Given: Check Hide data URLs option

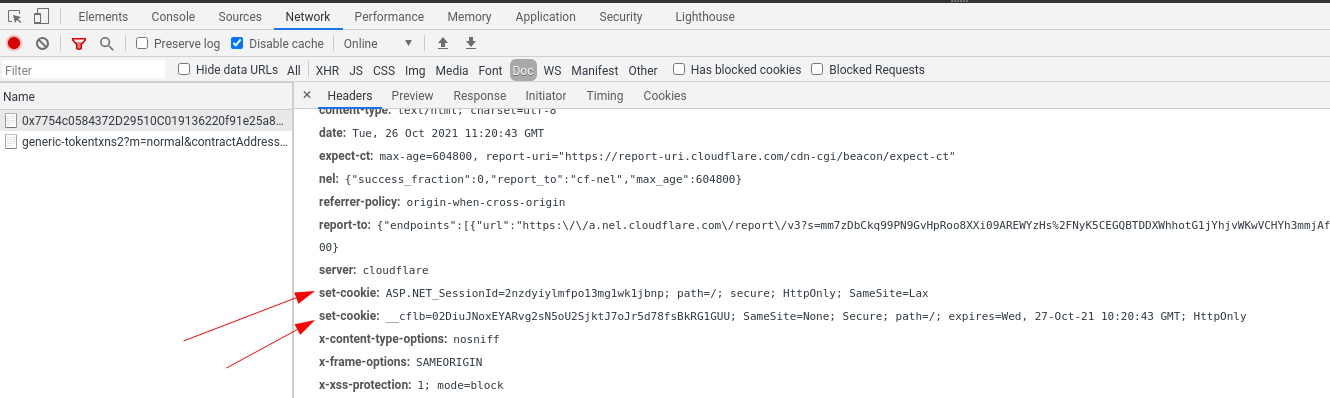Looking at the screenshot, I should coord(184,70).
